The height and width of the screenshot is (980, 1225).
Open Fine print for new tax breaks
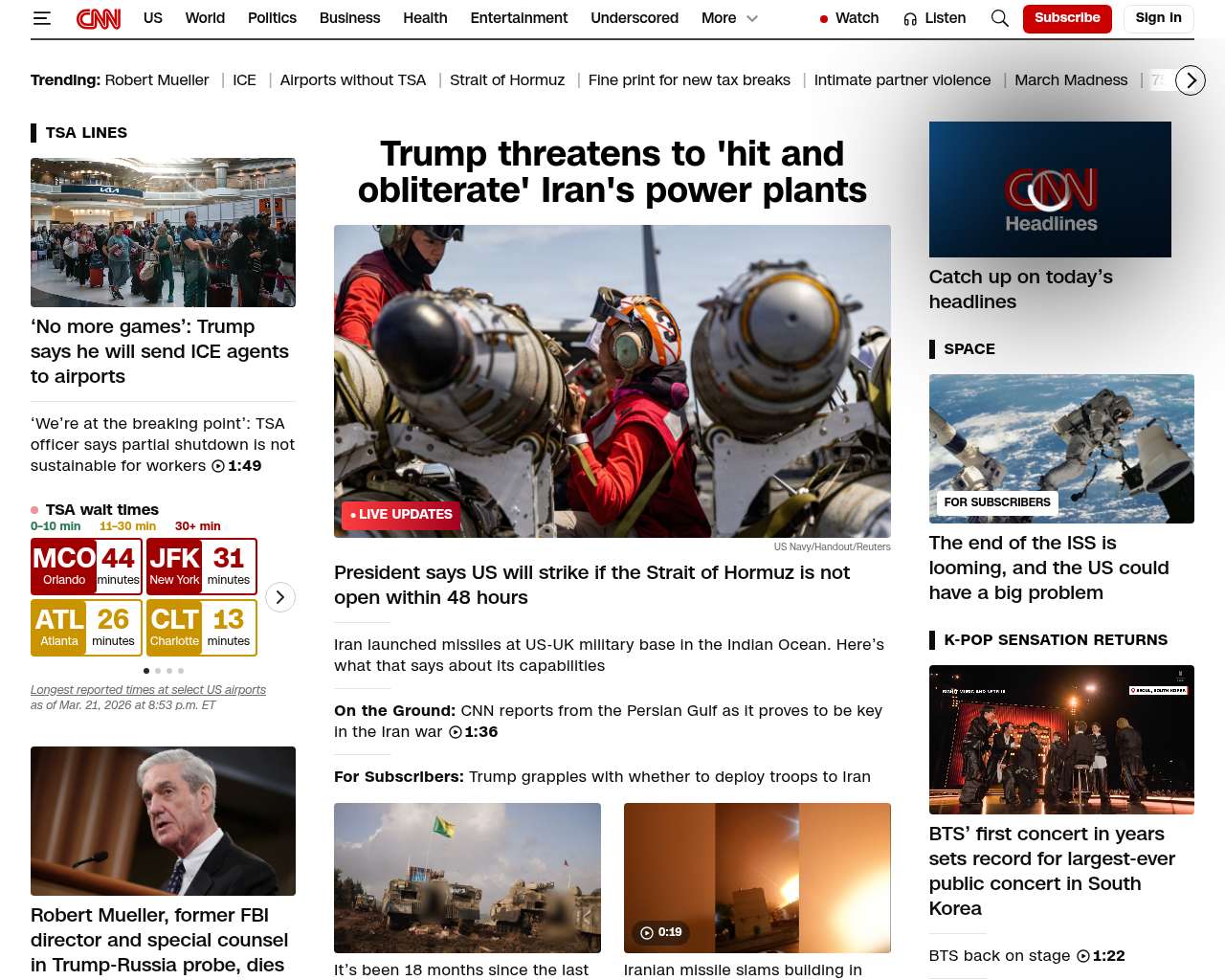pyautogui.click(x=689, y=80)
